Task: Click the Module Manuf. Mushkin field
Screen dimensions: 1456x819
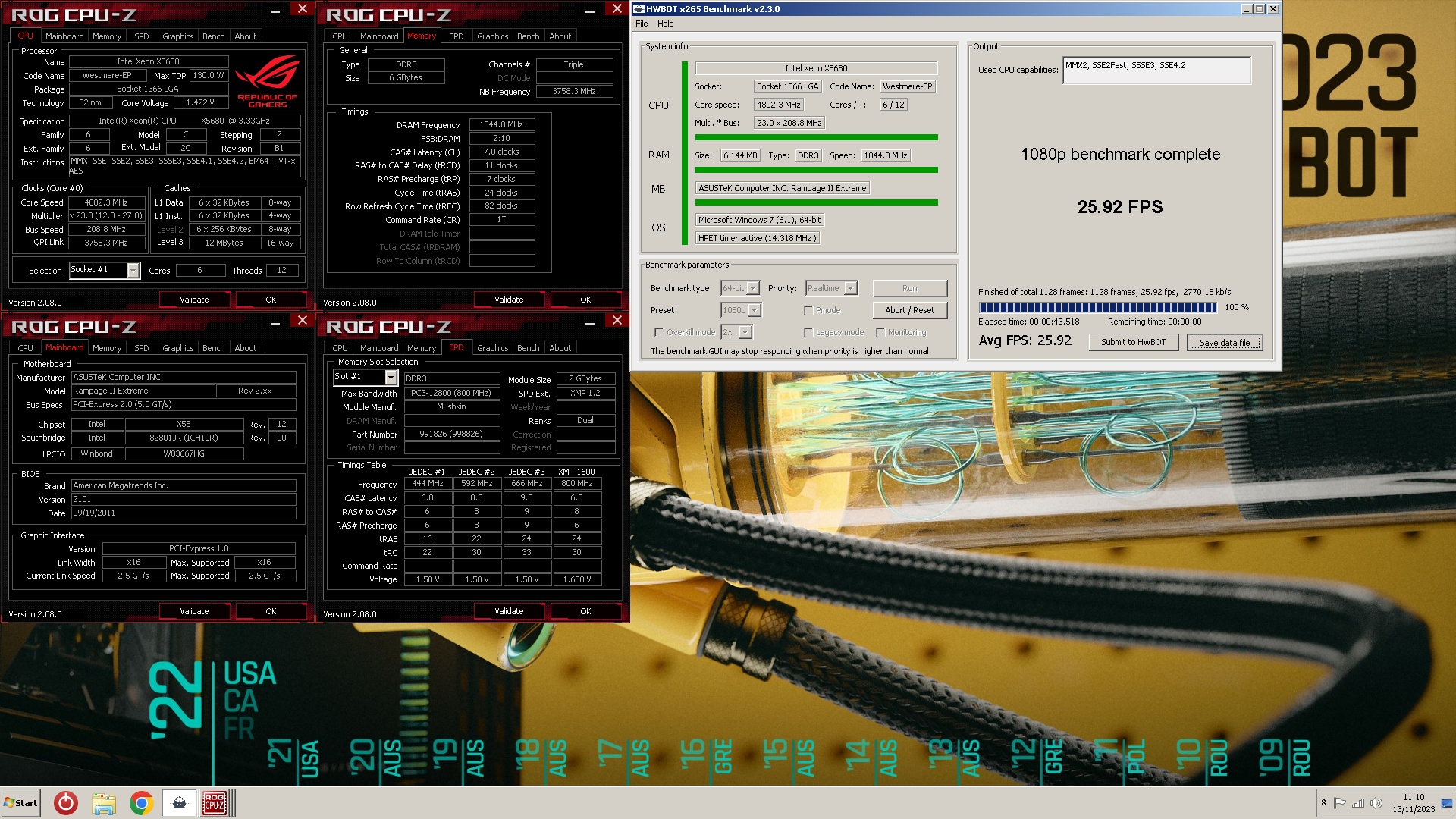Action: [451, 406]
